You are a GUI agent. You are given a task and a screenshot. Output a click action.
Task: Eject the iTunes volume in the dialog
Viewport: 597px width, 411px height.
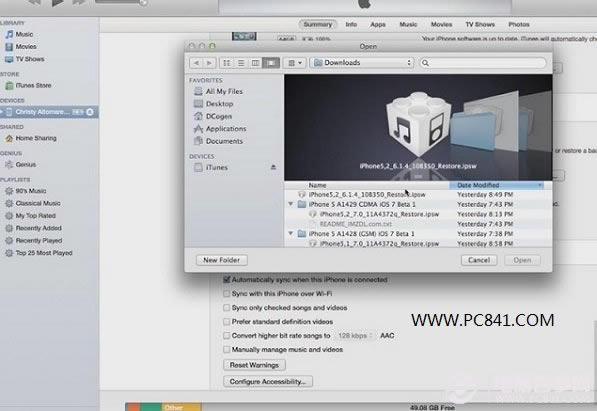[273, 167]
